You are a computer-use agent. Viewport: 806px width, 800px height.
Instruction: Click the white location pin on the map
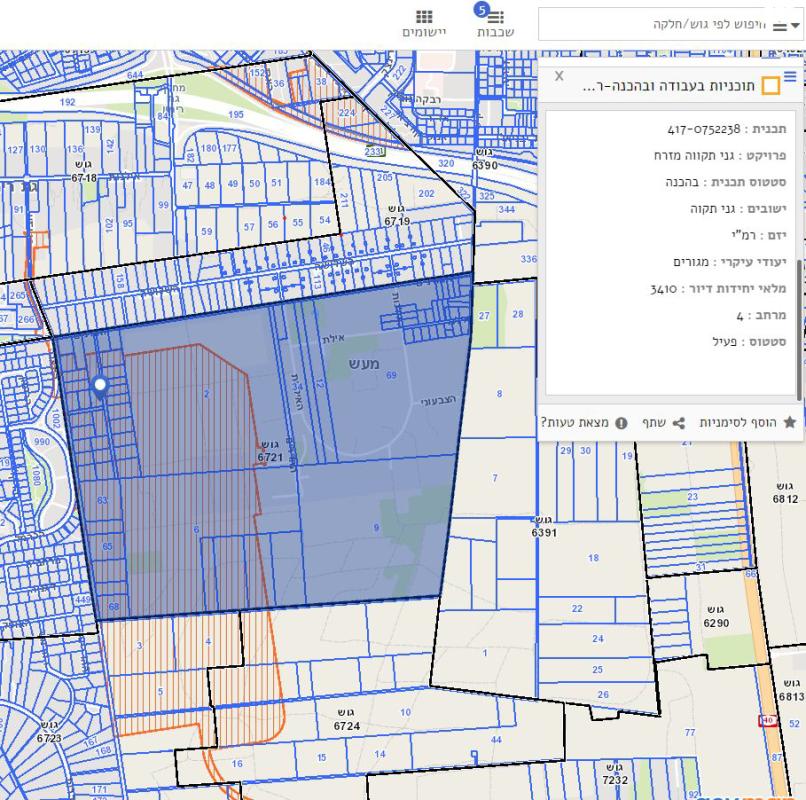(x=100, y=386)
